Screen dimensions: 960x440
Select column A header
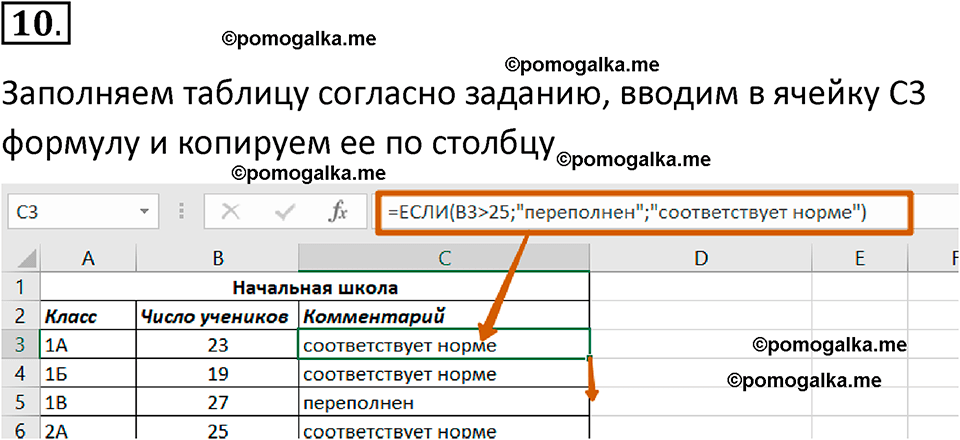coord(88,259)
